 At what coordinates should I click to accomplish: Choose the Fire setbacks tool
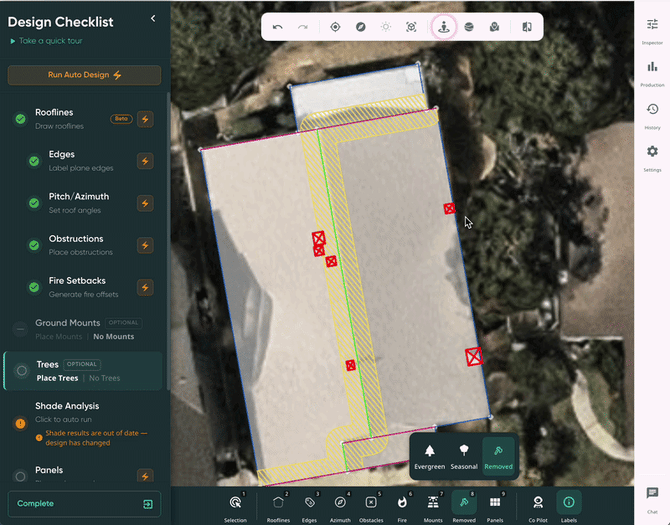402,502
